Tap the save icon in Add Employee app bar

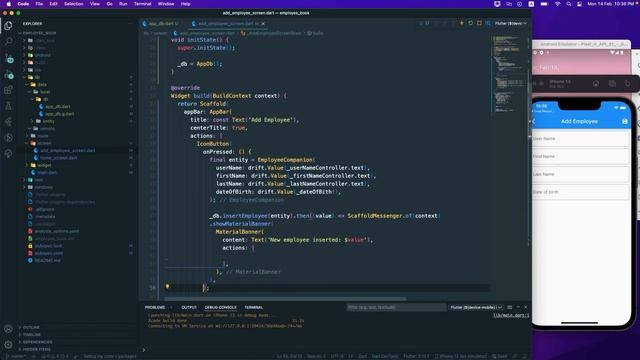click(624, 121)
